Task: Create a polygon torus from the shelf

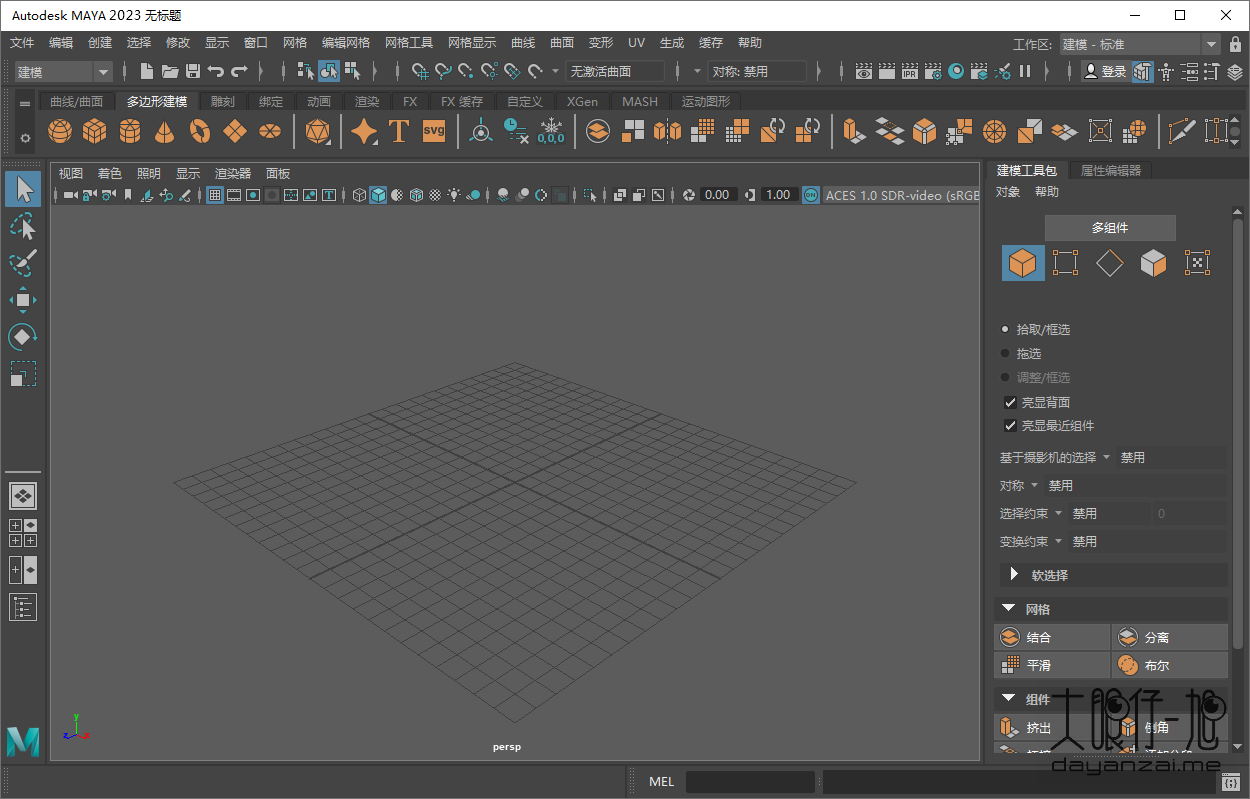Action: pos(200,131)
